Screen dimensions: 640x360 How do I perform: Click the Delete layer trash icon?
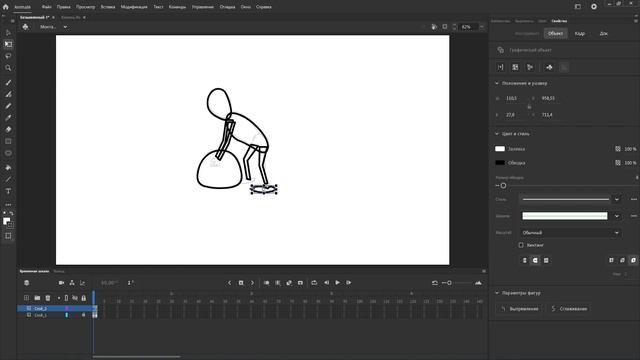click(48, 298)
